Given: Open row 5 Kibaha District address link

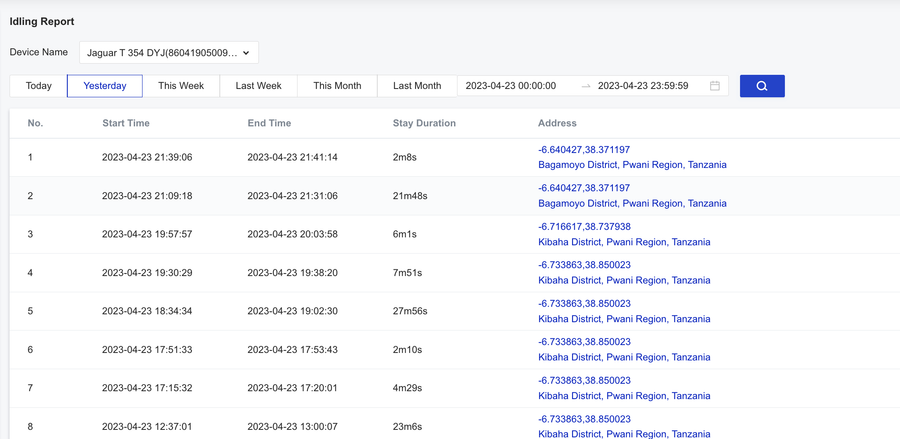Looking at the screenshot, I should [x=624, y=319].
